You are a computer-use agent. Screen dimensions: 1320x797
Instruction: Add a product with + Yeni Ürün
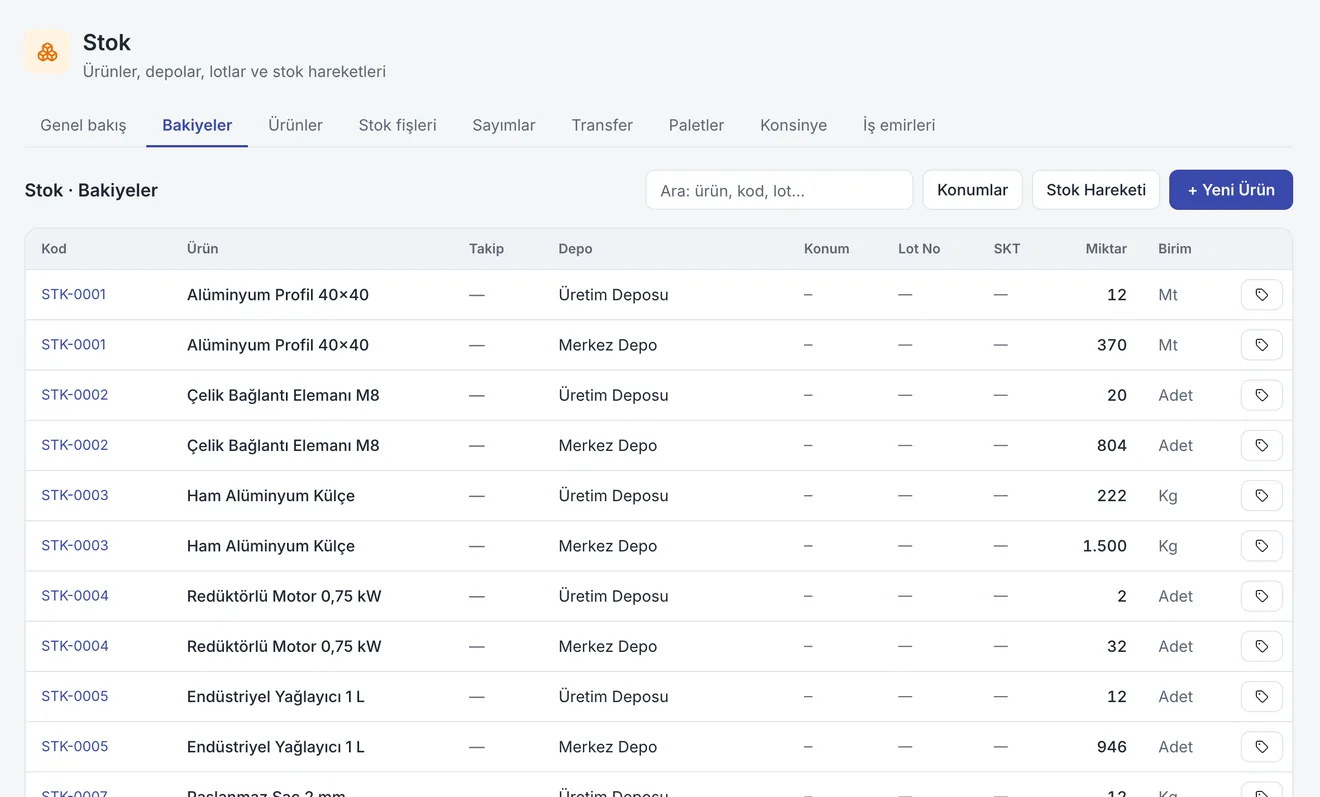pyautogui.click(x=1231, y=190)
